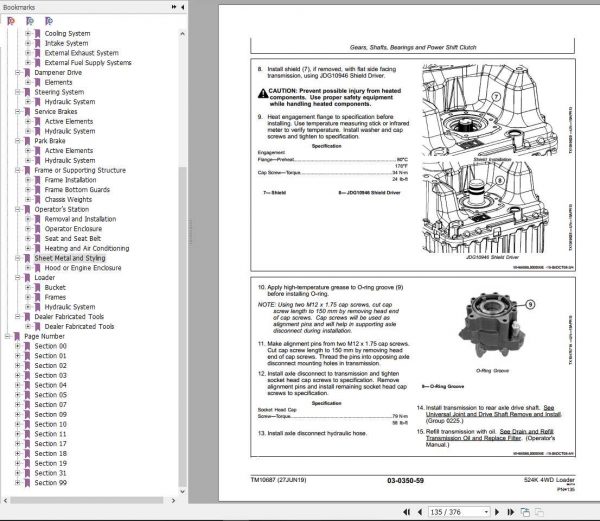Click the JDG10946 Shield Driver diagram

[486, 207]
